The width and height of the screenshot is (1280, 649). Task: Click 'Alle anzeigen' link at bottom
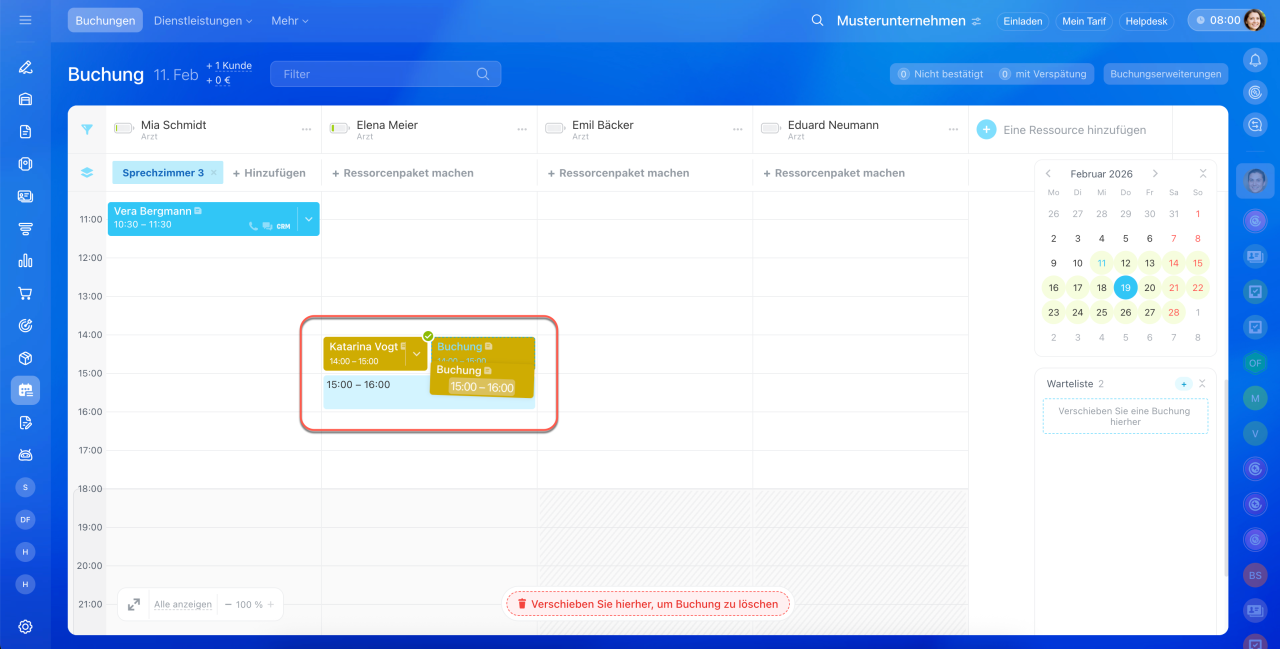[183, 604]
